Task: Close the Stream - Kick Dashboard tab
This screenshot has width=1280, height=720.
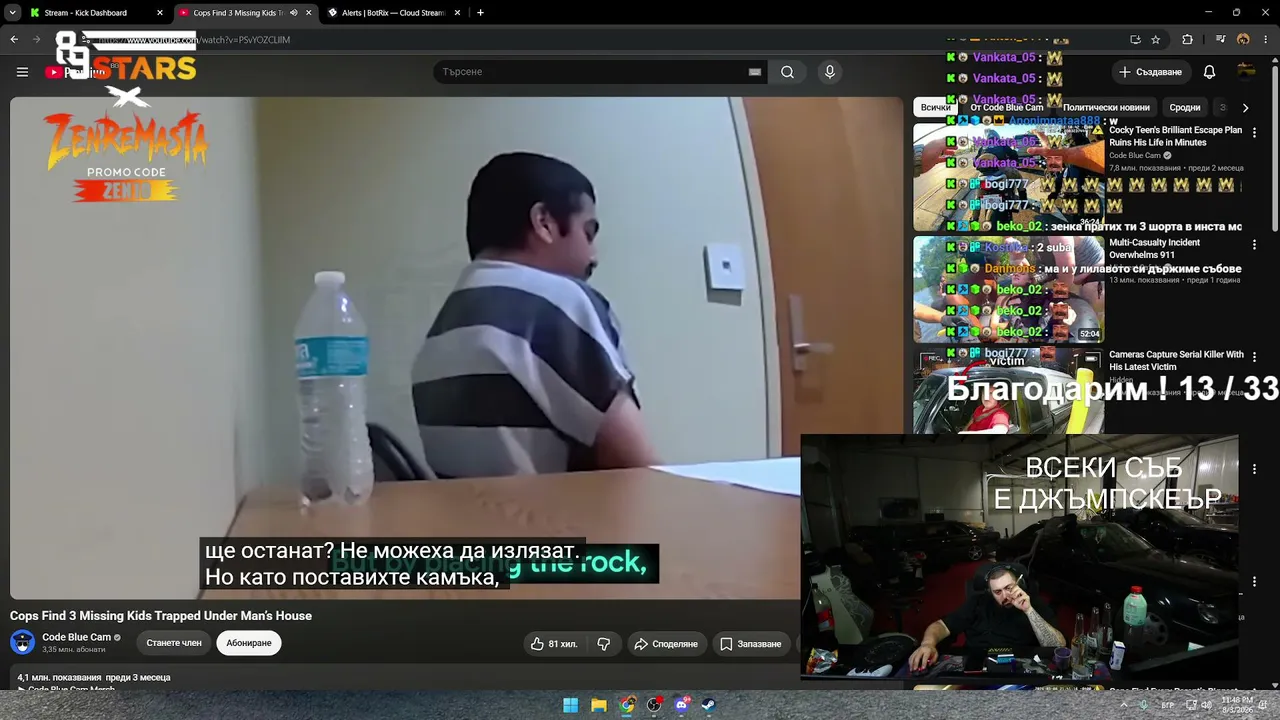Action: [x=159, y=13]
